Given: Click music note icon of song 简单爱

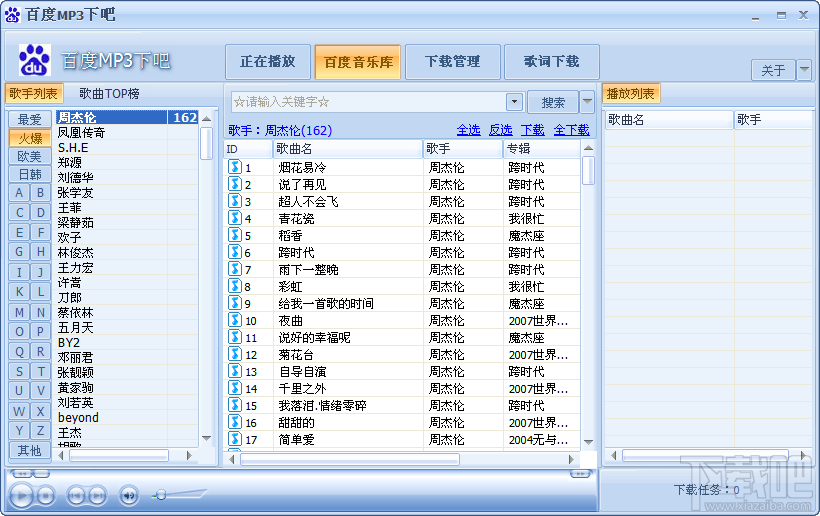Looking at the screenshot, I should point(235,439).
